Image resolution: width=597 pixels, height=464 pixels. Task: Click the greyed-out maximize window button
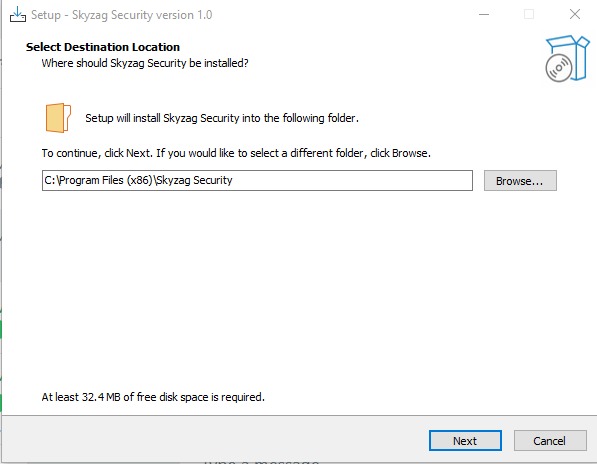[529, 14]
